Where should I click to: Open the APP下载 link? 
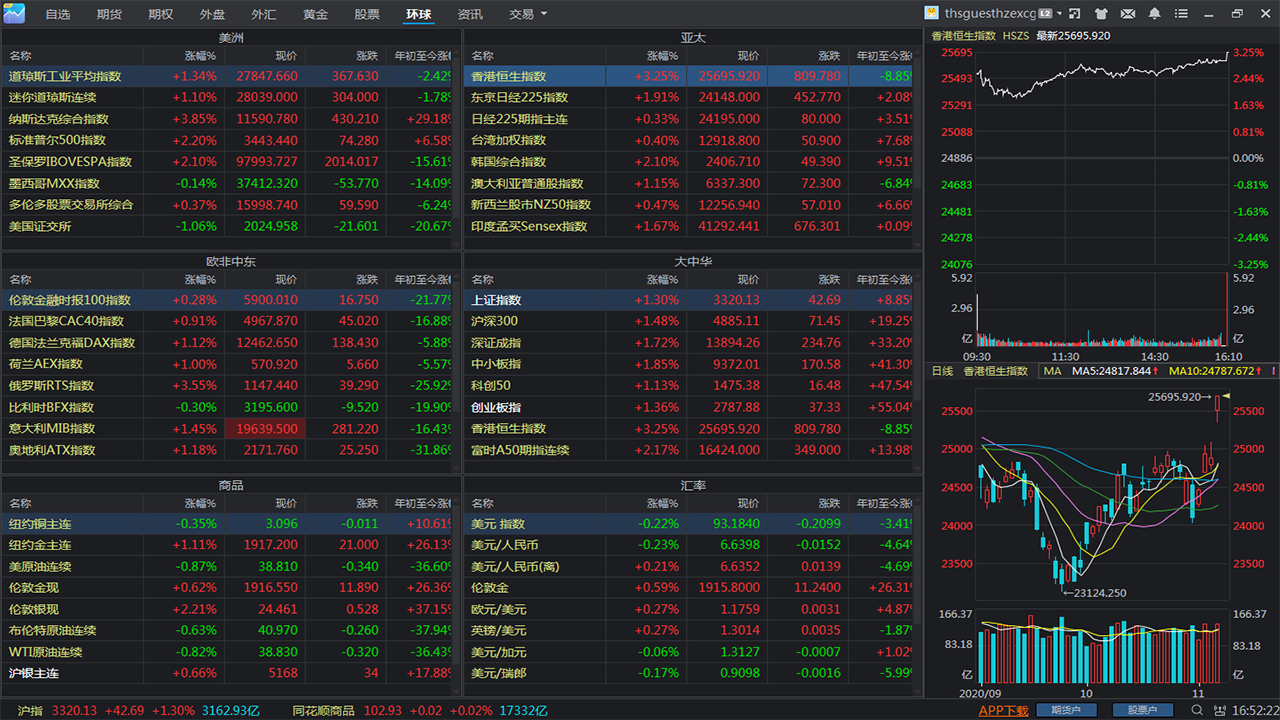1005,710
